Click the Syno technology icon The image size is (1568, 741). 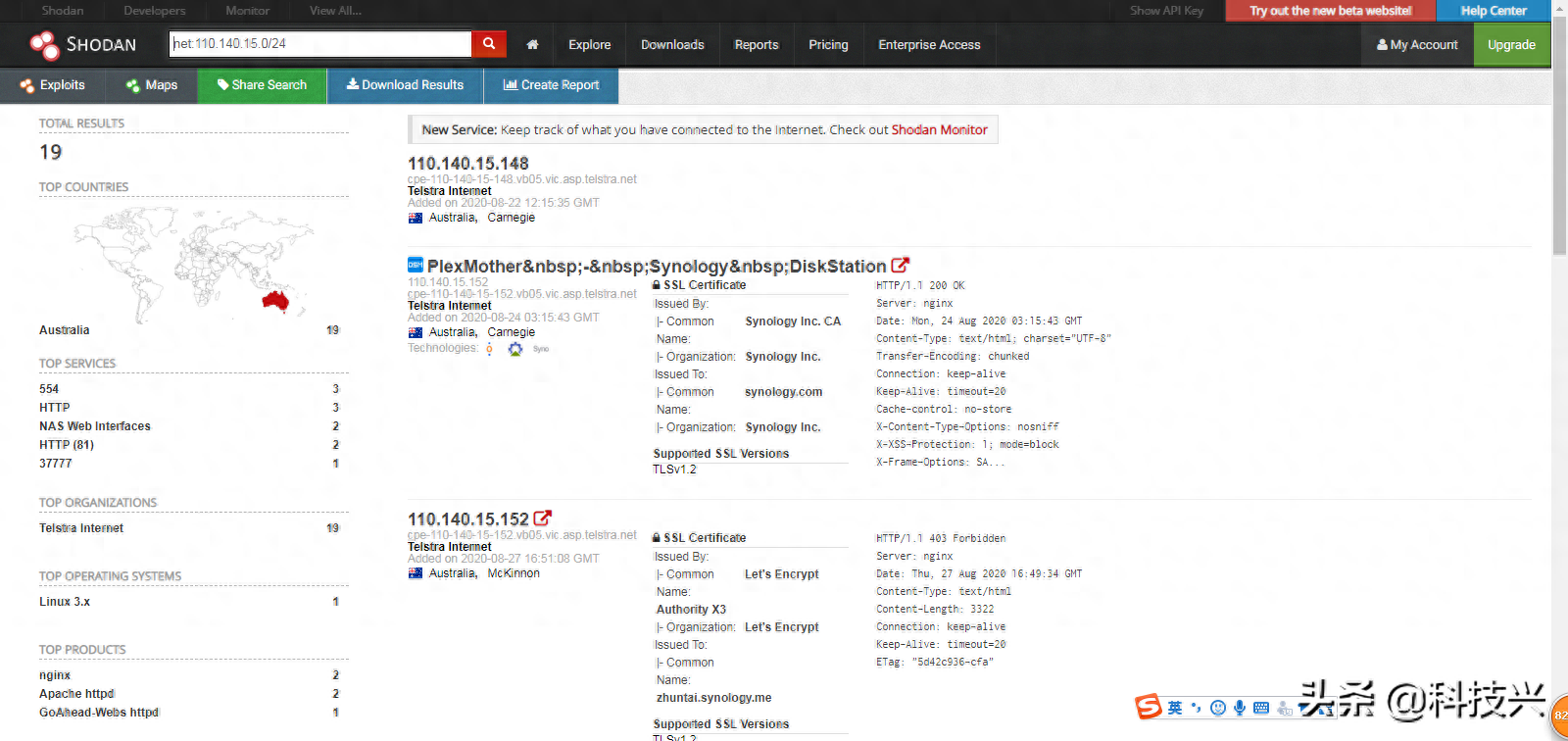[x=541, y=349]
